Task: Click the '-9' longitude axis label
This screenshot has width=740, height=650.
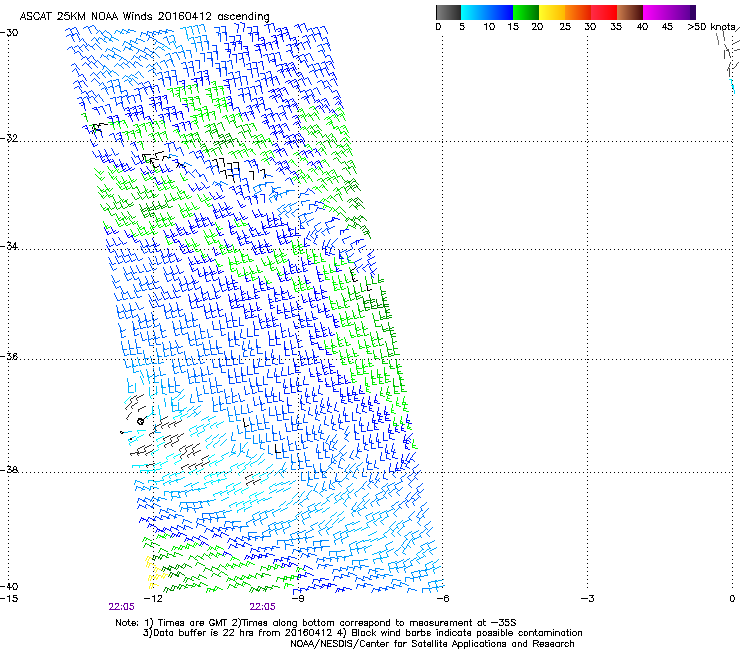Action: (297, 599)
